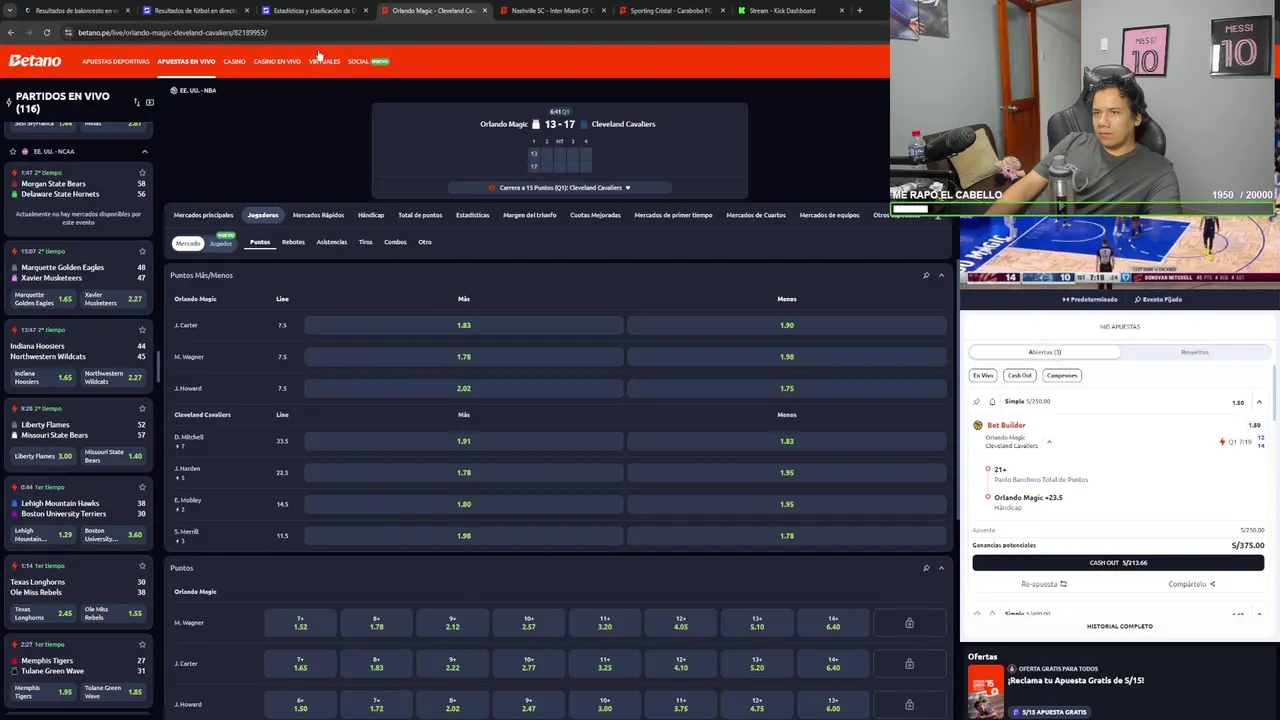Open Carrera a 15 Puntos dropdown
1280x720 pixels.
(560, 188)
